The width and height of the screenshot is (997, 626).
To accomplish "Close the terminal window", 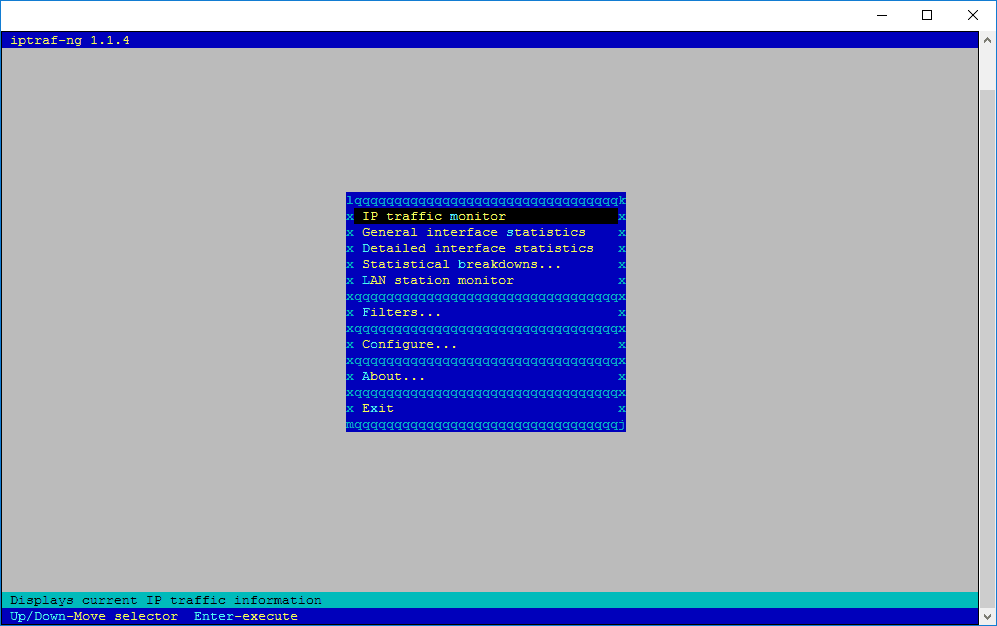I will pyautogui.click(x=973, y=15).
